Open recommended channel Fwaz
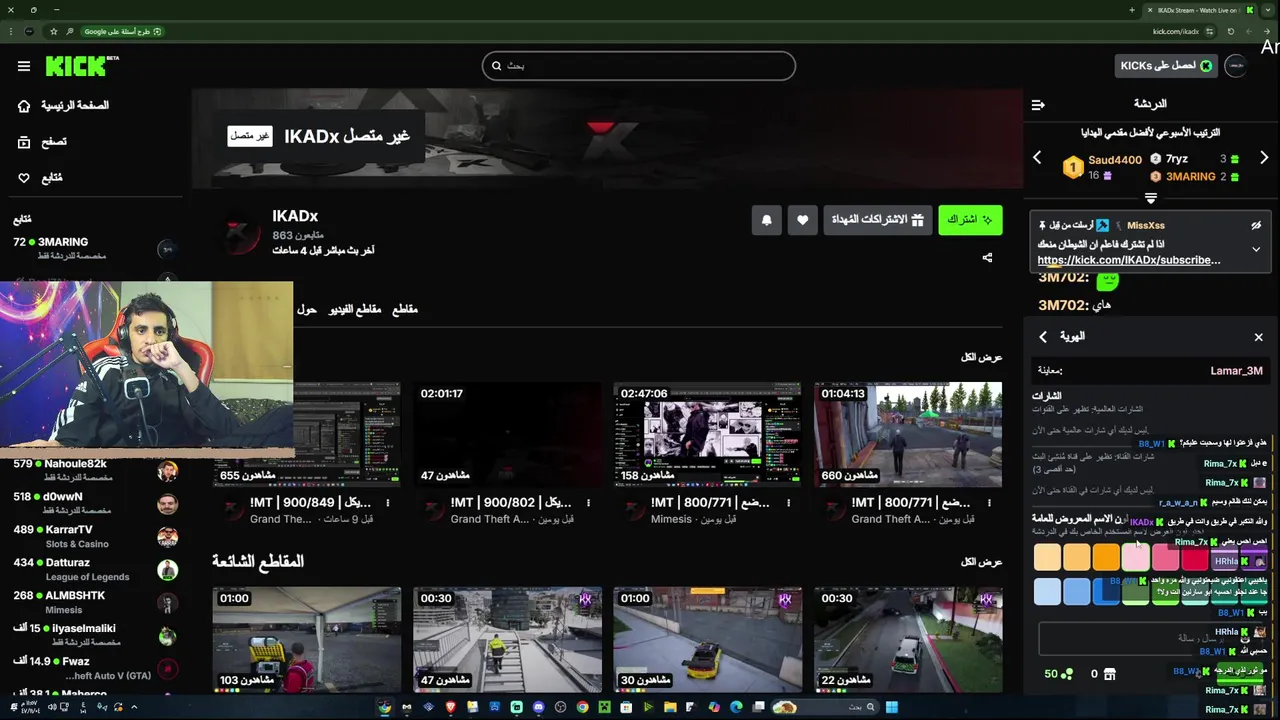 click(95, 668)
